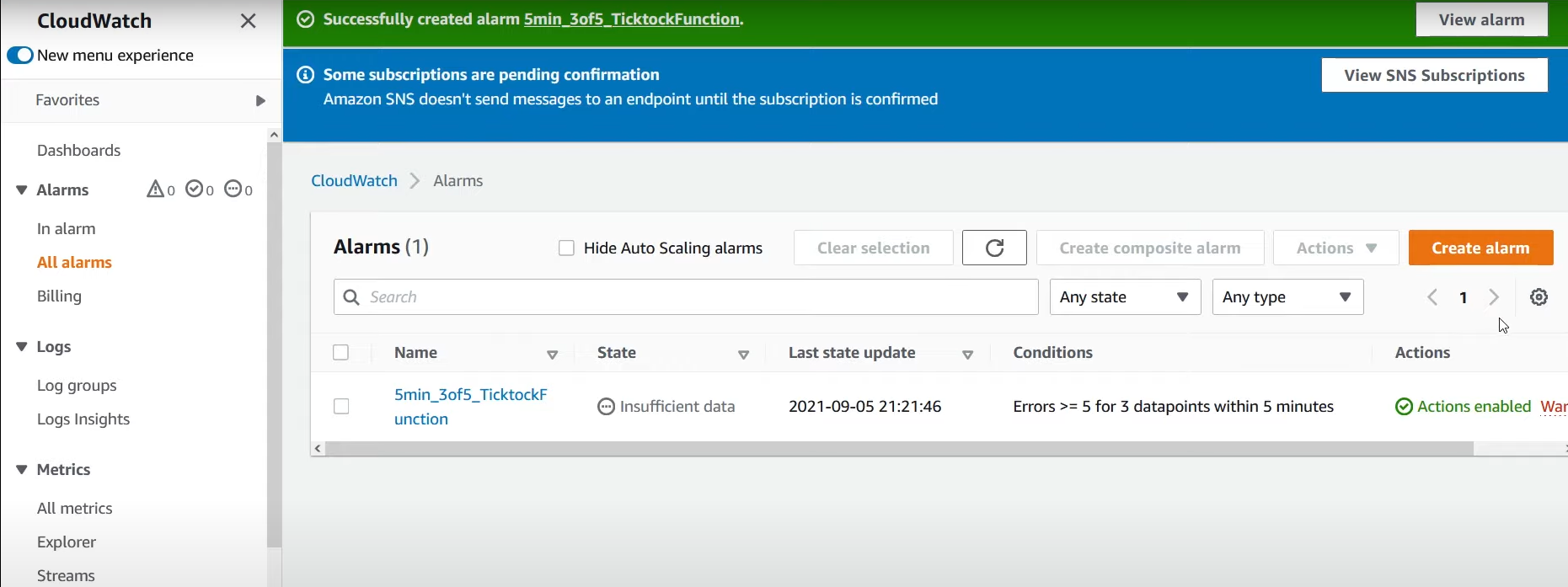
Task: Click the green success checkmark icon
Action: 305,19
